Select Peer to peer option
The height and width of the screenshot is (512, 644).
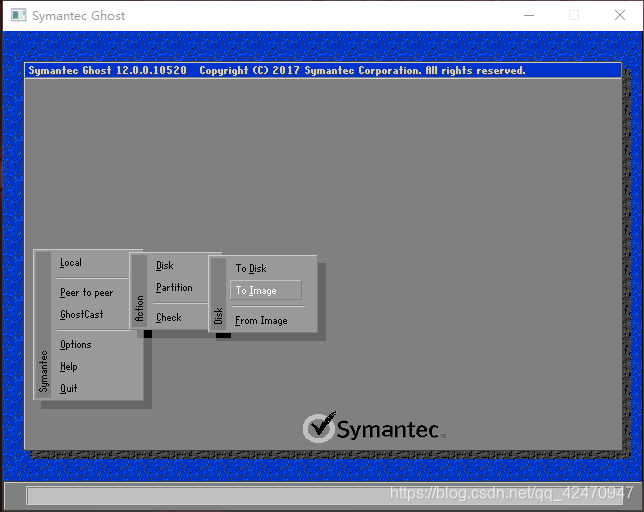(x=86, y=293)
